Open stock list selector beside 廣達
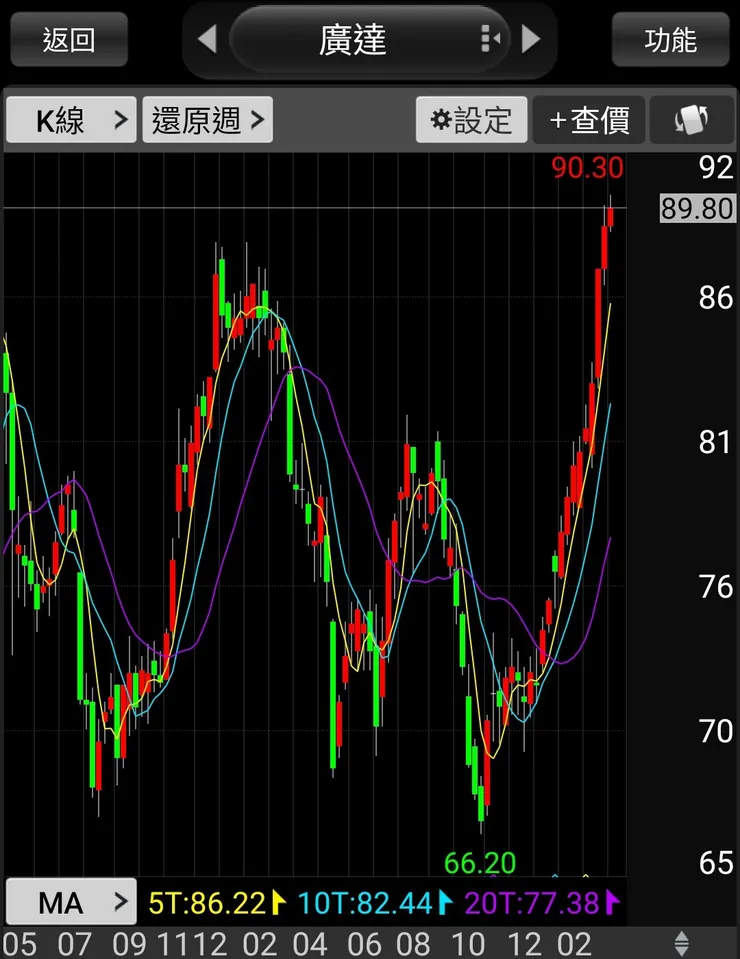The height and width of the screenshot is (959, 740). [x=490, y=39]
